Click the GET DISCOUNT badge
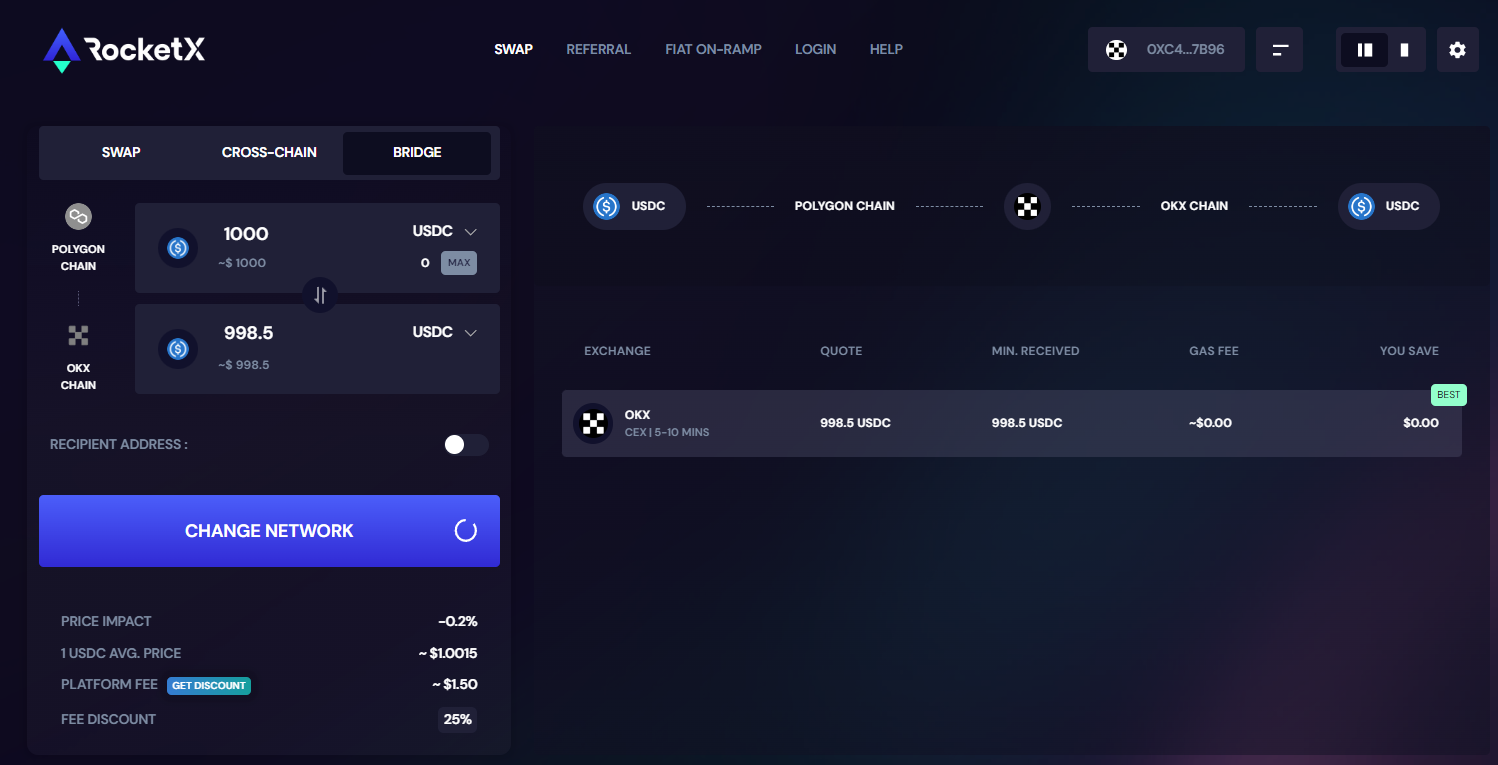The height and width of the screenshot is (765, 1498). pyautogui.click(x=209, y=685)
